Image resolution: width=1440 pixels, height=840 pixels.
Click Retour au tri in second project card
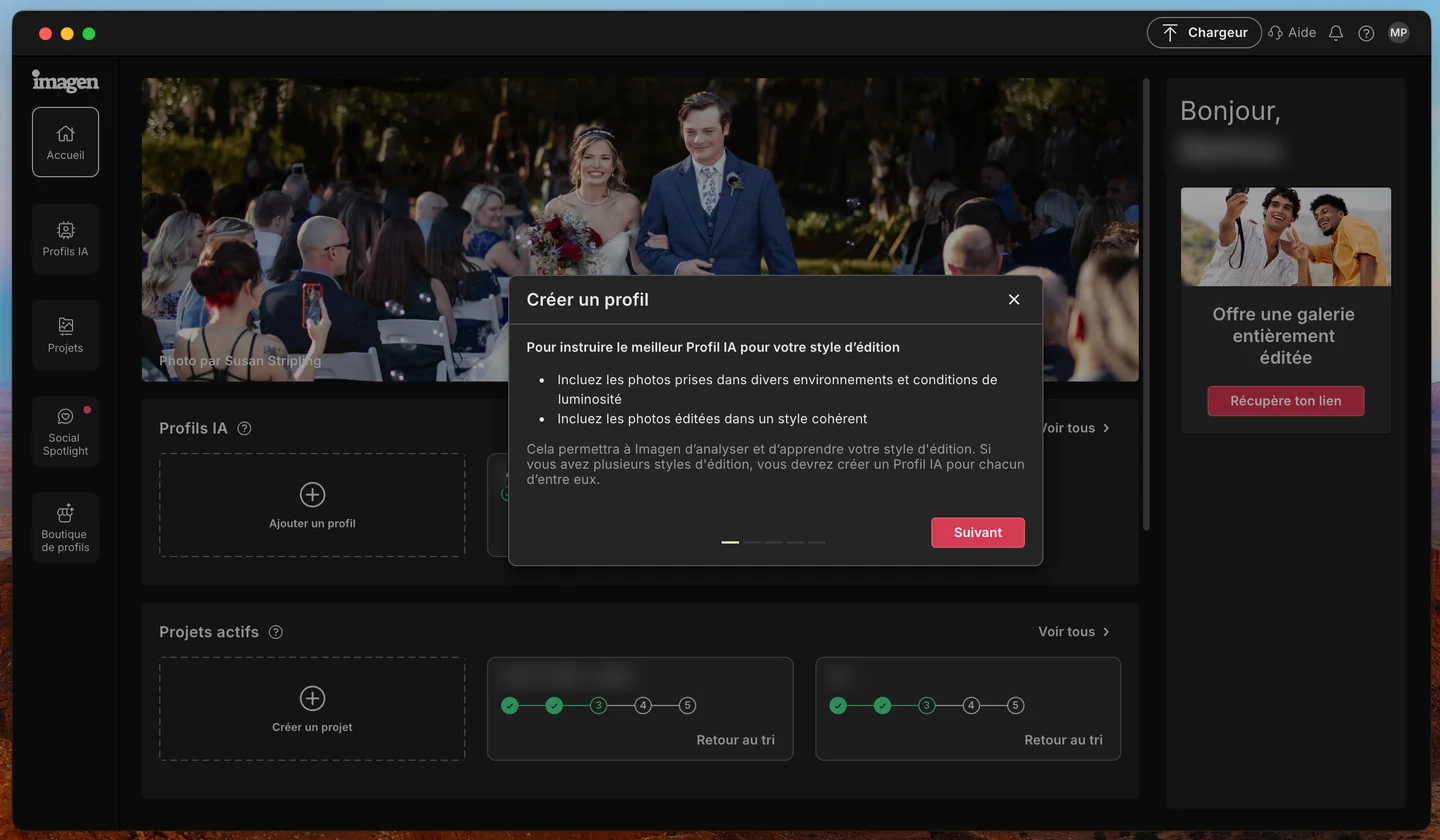pyautogui.click(x=1063, y=740)
